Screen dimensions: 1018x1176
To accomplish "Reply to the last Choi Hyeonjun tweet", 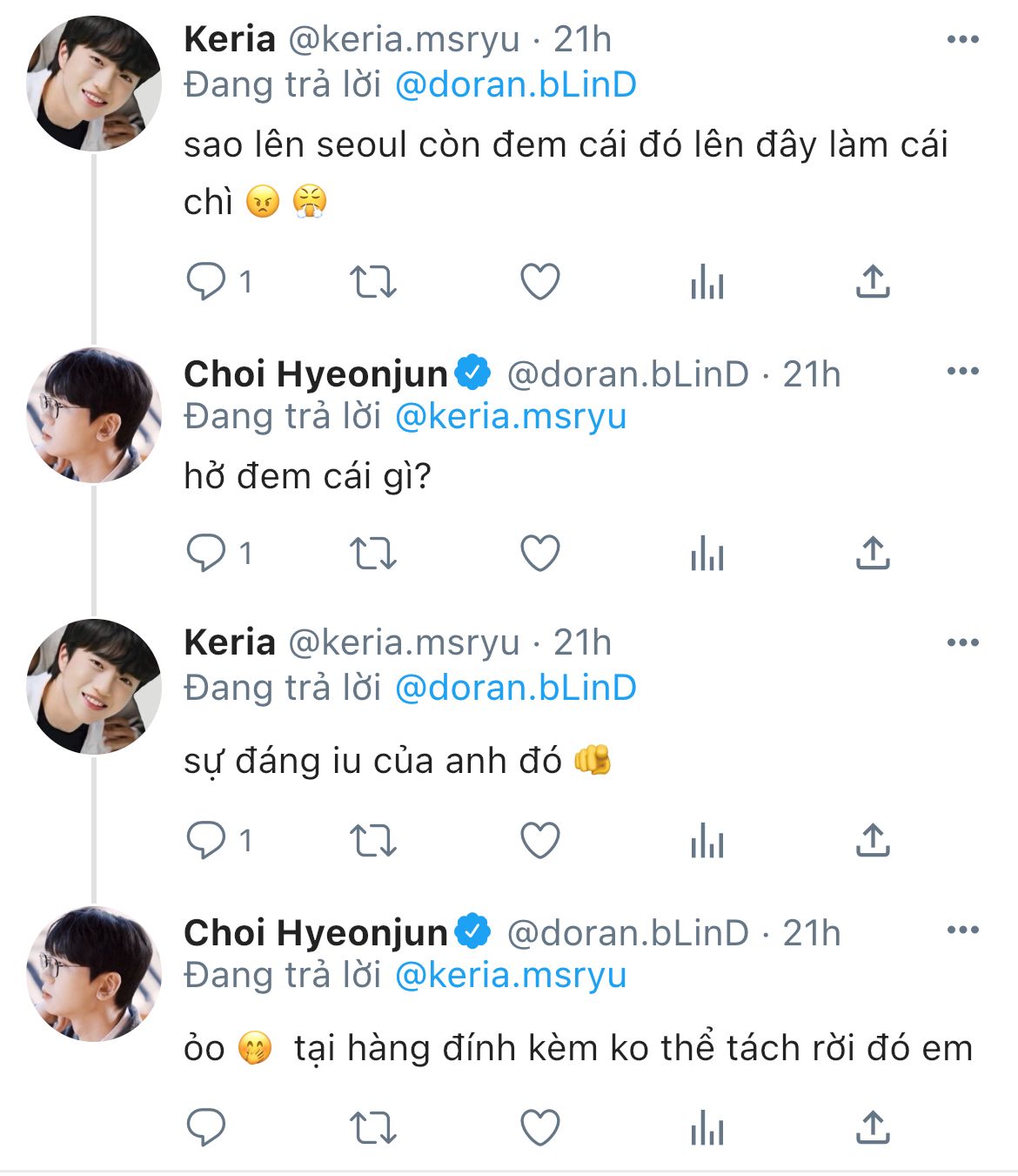I will tap(207, 1128).
